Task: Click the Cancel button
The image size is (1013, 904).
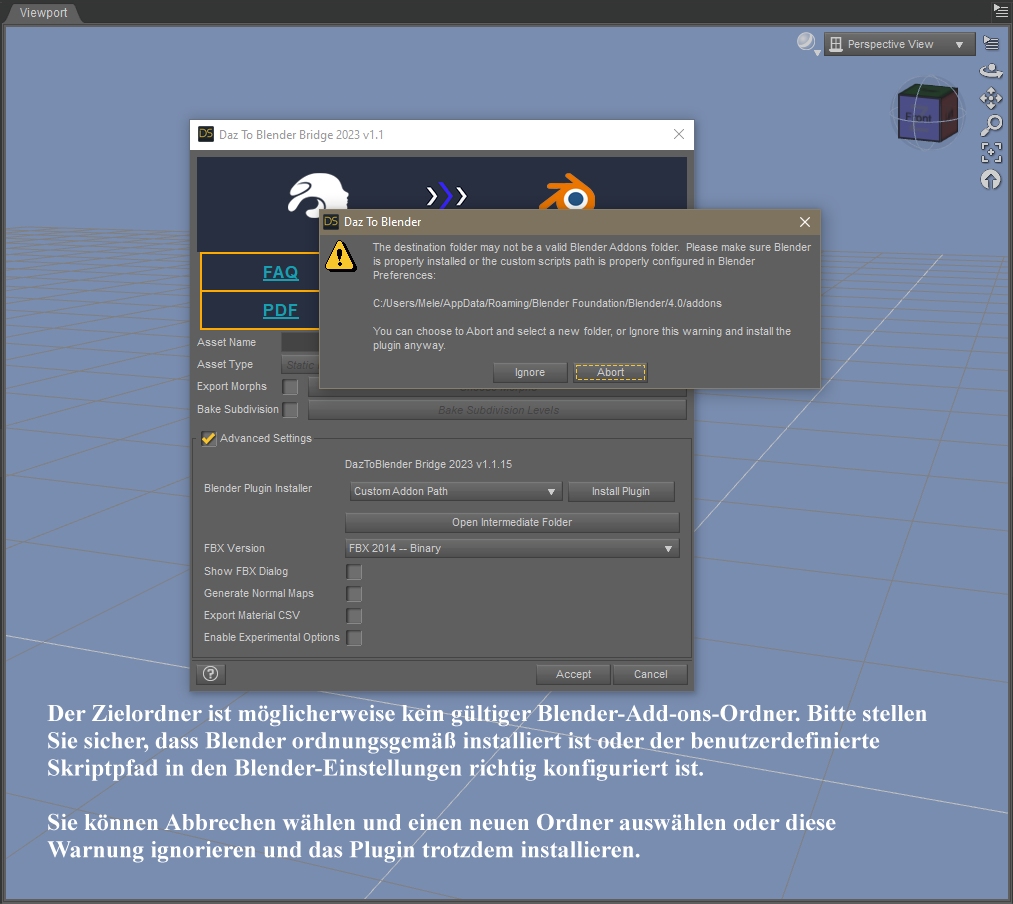Action: point(651,674)
